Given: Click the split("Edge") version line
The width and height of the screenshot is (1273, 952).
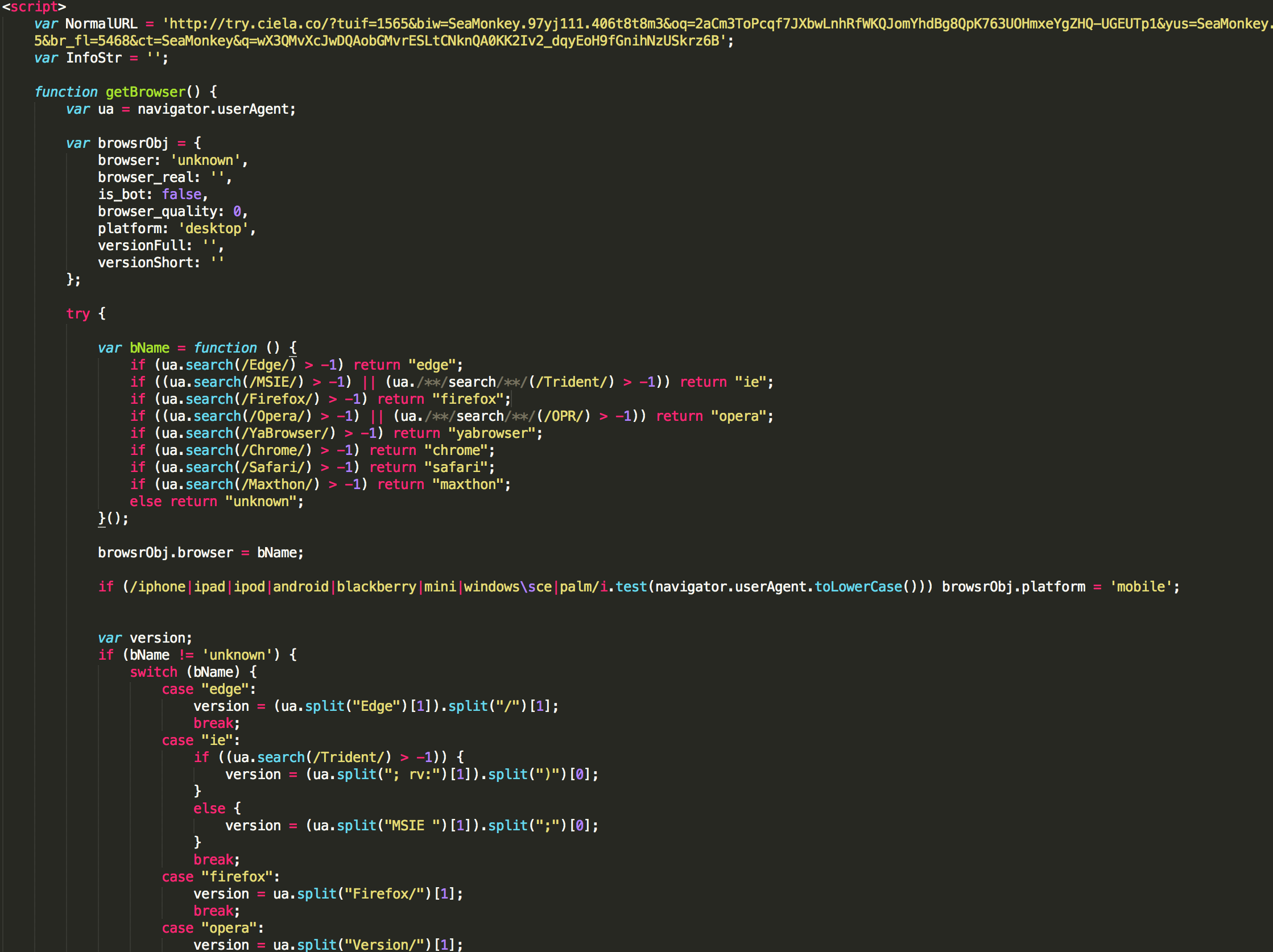Looking at the screenshot, I should tap(376, 706).
